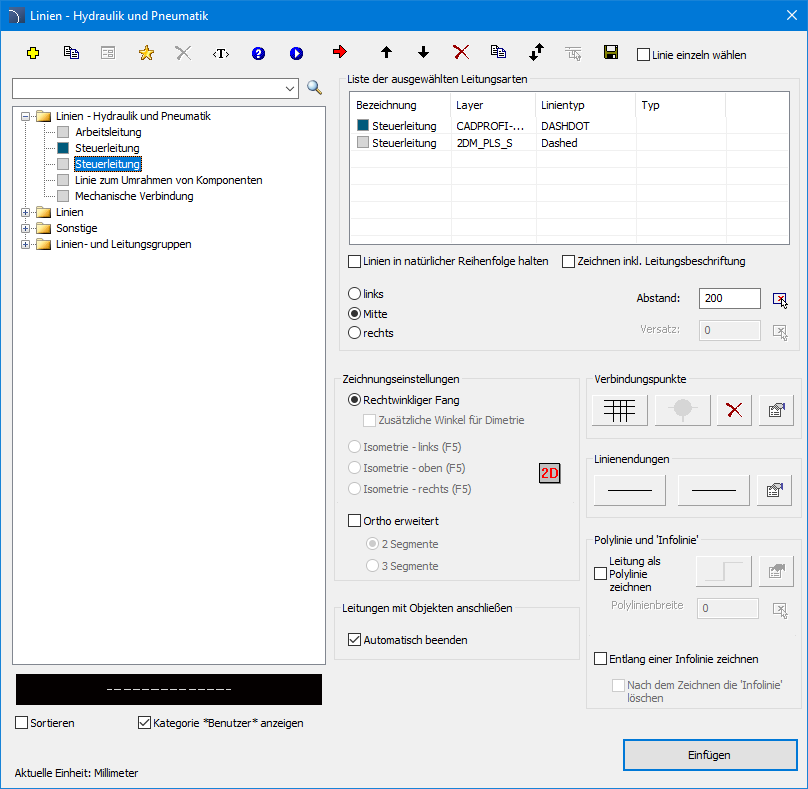Select 'Mechanische Verbindung' tree item
The image size is (808, 789).
click(134, 196)
